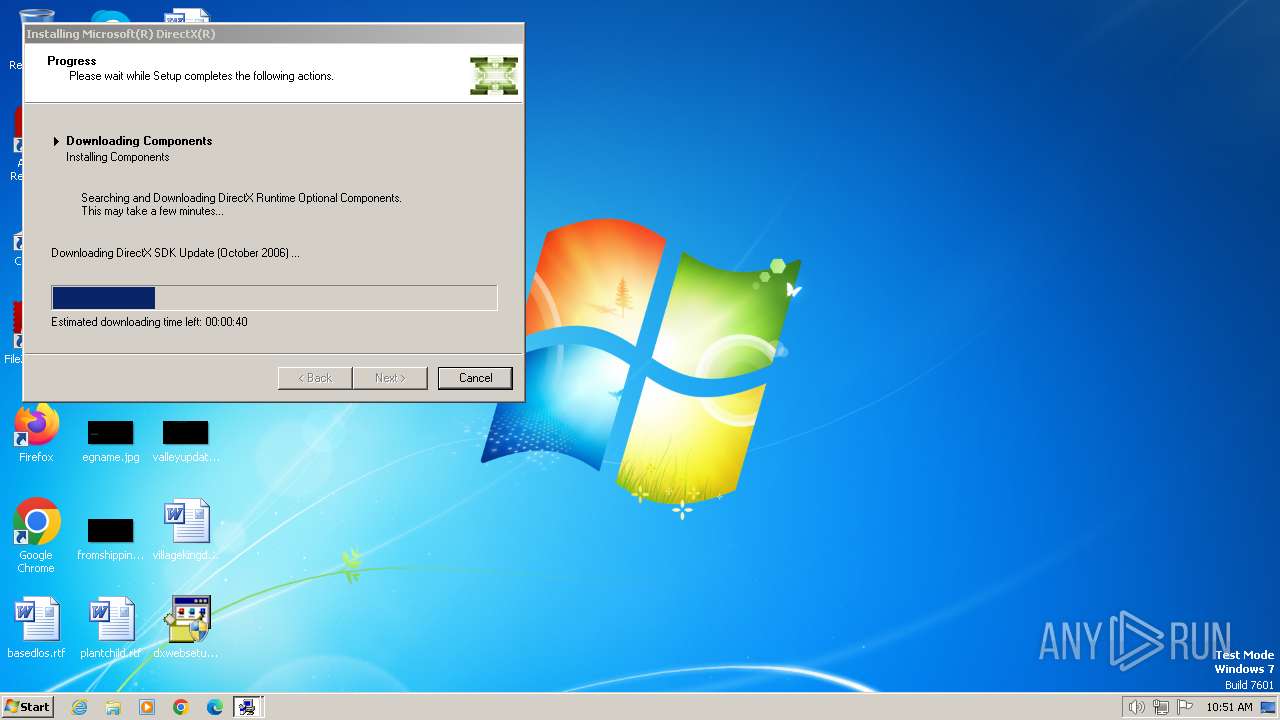Click the greyed-out Back button
This screenshot has width=1280, height=720.
314,378
